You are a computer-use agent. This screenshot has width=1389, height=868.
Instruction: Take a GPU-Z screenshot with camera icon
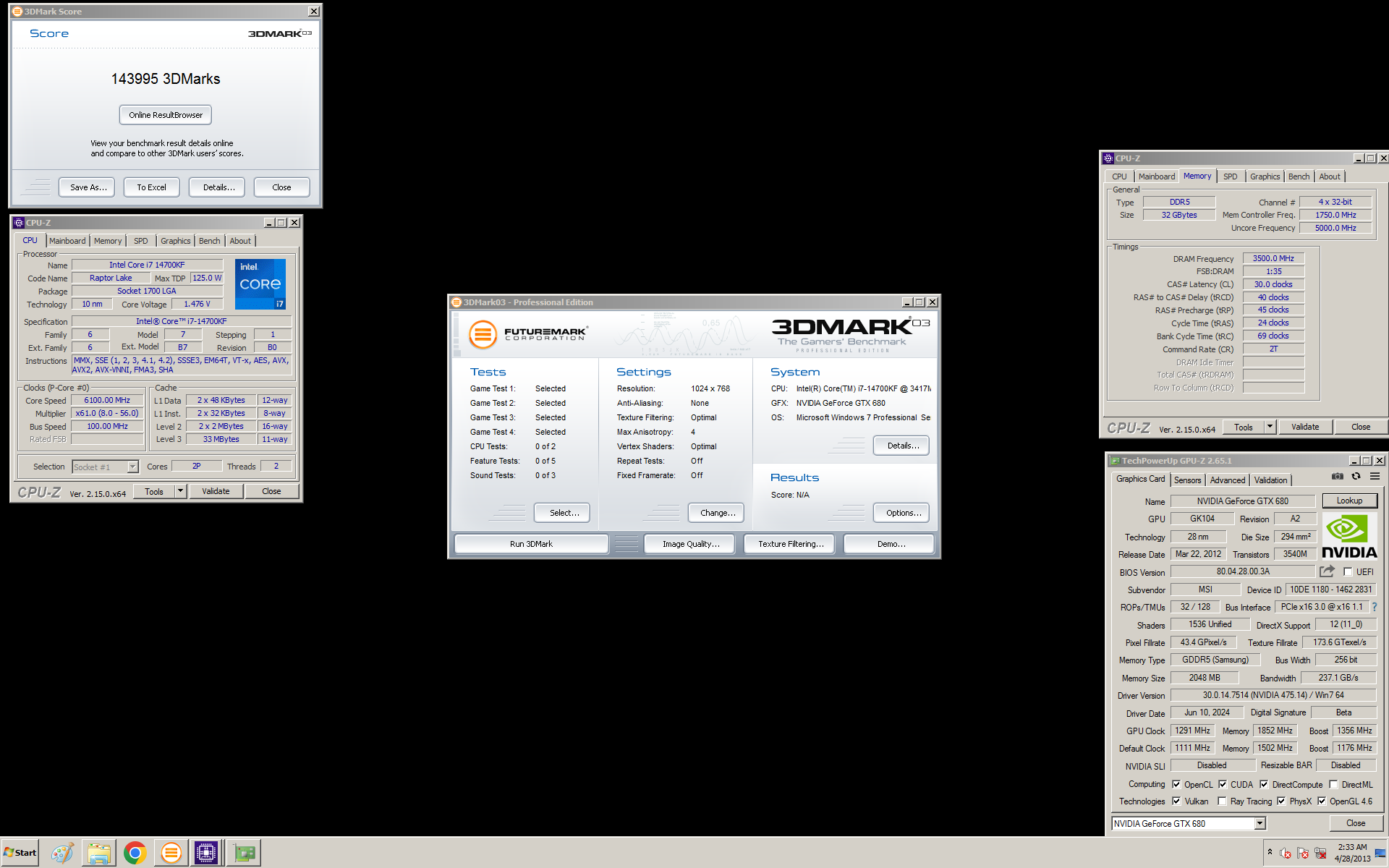point(1337,476)
